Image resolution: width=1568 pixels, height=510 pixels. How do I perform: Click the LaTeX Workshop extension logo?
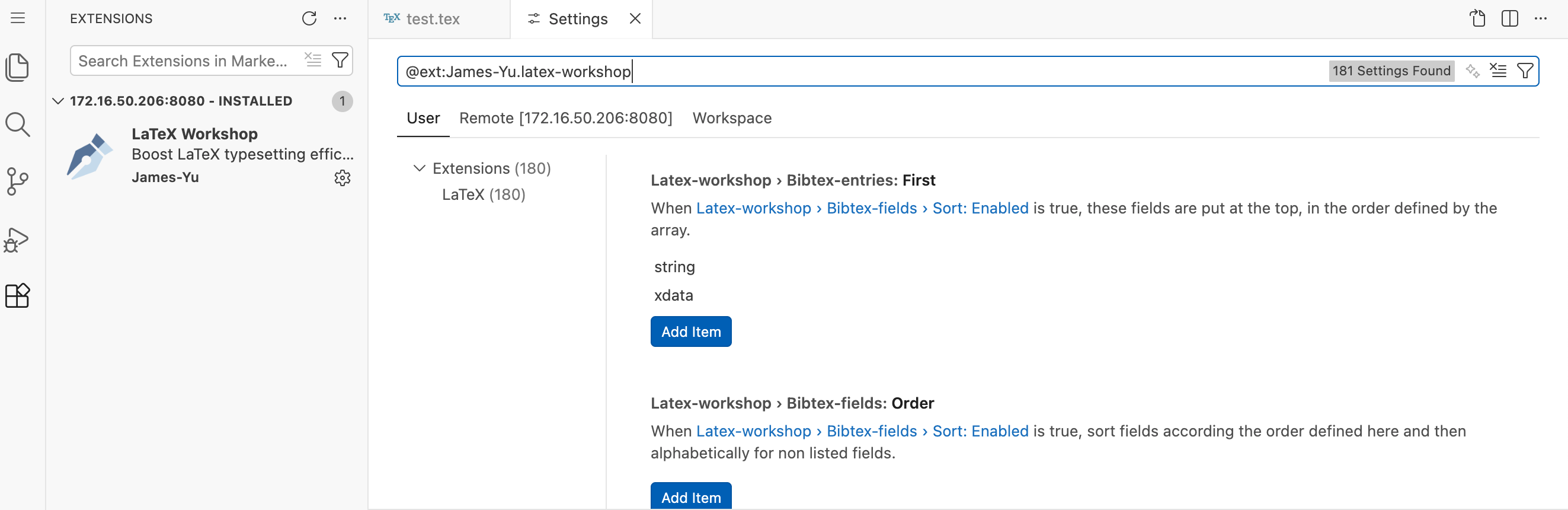point(89,155)
